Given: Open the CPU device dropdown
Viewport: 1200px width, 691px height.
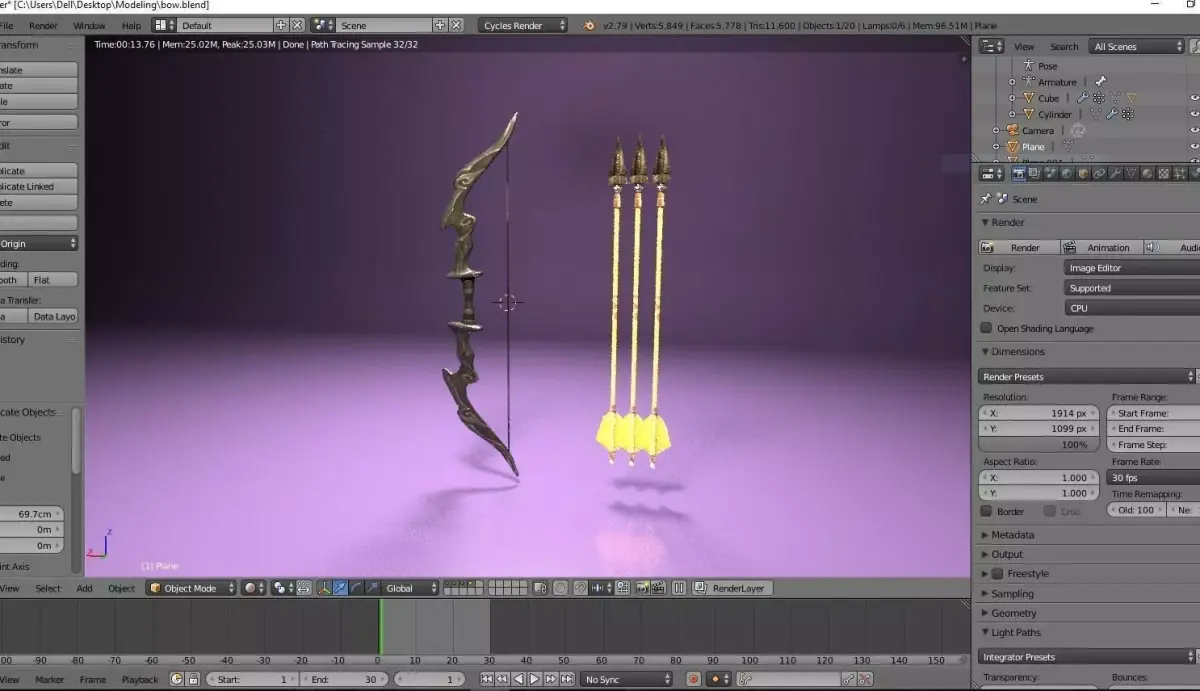Looking at the screenshot, I should 1132,308.
